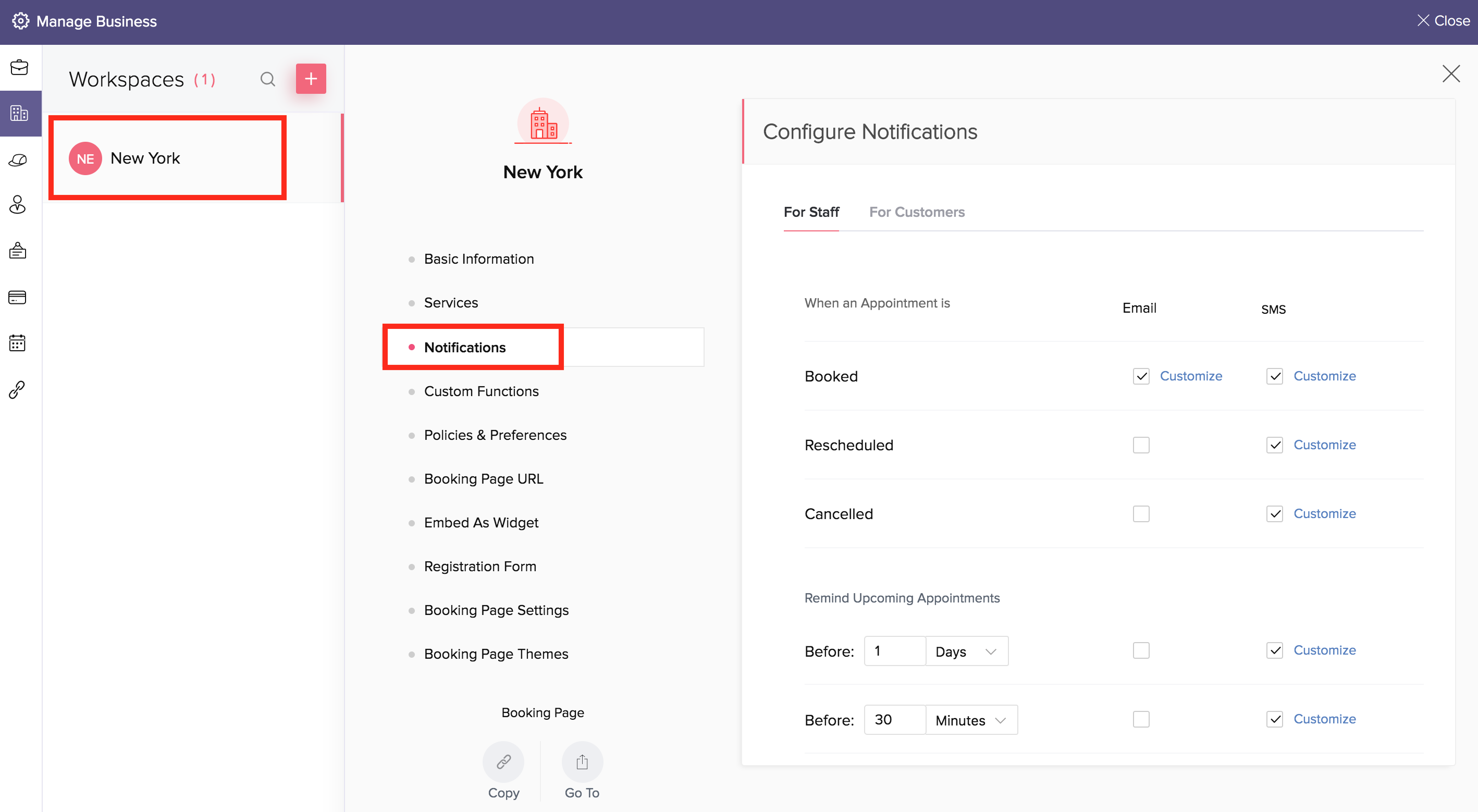Click the Go To booking page icon
The height and width of the screenshot is (812, 1478).
[582, 762]
